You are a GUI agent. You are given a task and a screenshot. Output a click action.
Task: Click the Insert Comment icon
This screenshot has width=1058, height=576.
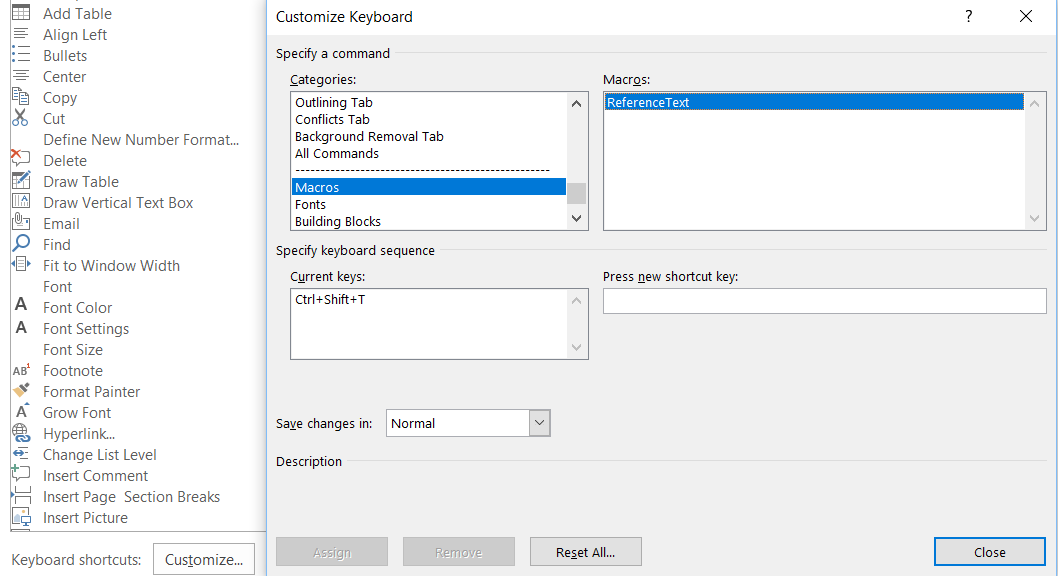[21, 473]
